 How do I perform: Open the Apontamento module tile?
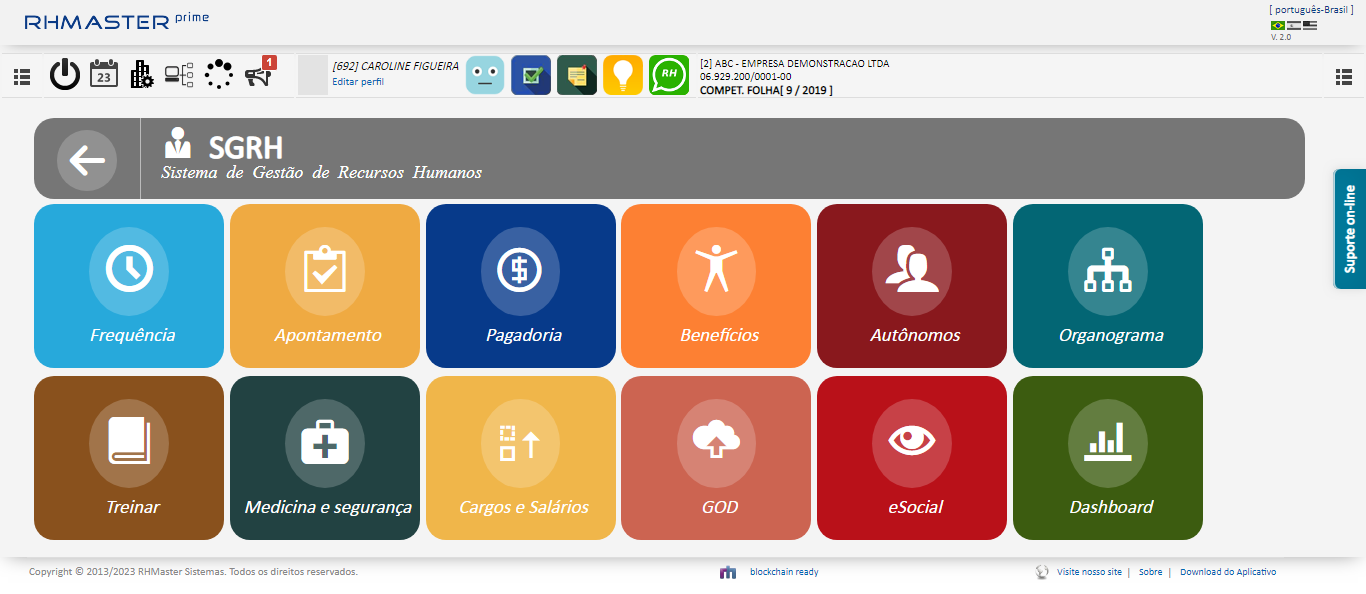click(x=325, y=286)
